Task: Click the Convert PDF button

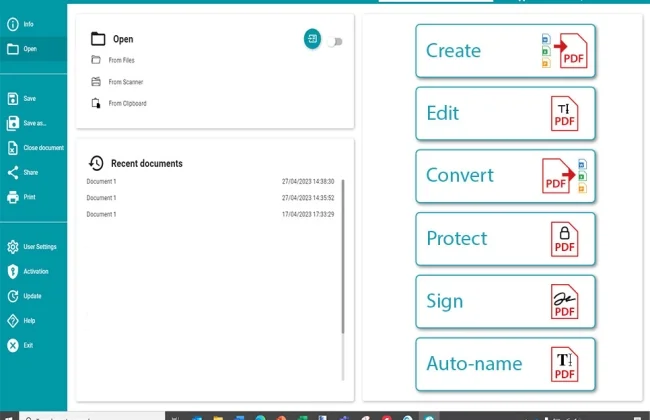Action: point(505,176)
